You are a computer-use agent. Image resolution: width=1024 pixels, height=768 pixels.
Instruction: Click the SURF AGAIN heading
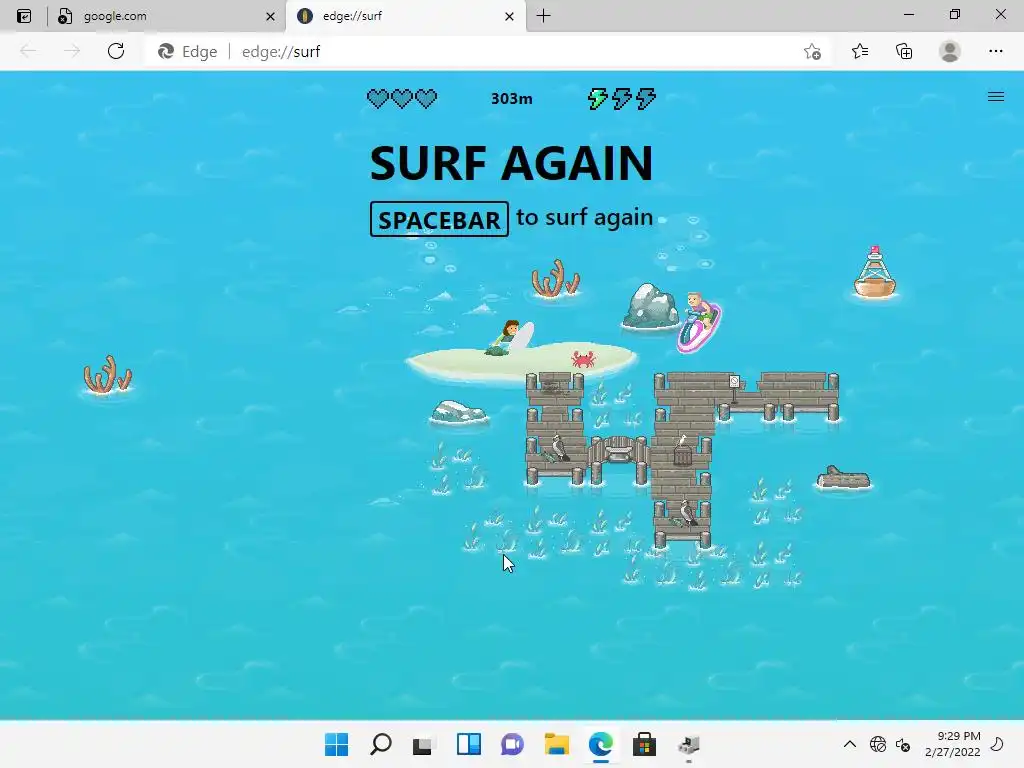(511, 163)
